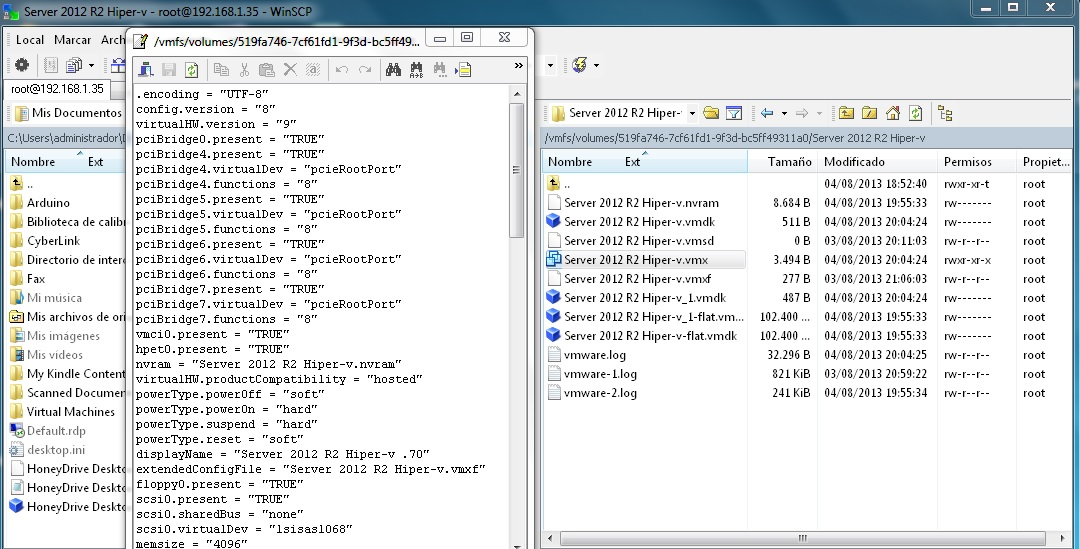This screenshot has height=549, width=1080.
Task: Sort remote files by Tamaño column
Action: 789,162
